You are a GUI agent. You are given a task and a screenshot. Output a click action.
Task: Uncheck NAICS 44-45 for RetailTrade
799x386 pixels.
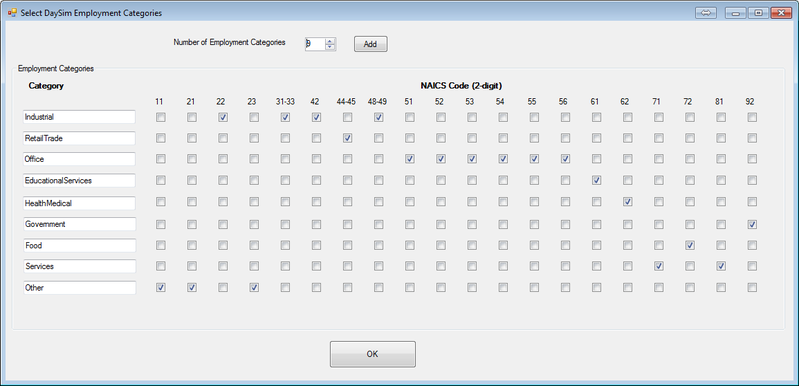click(347, 138)
